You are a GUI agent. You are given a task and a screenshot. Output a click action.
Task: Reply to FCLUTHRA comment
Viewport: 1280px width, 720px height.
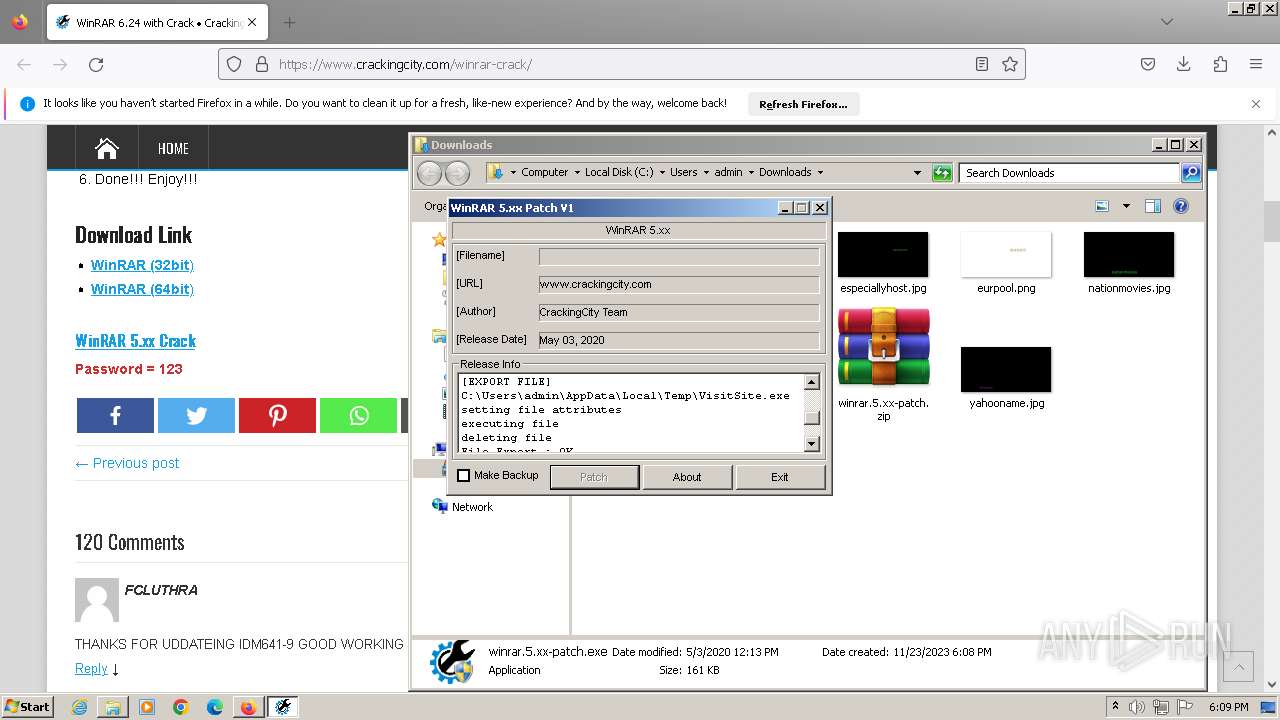click(91, 669)
